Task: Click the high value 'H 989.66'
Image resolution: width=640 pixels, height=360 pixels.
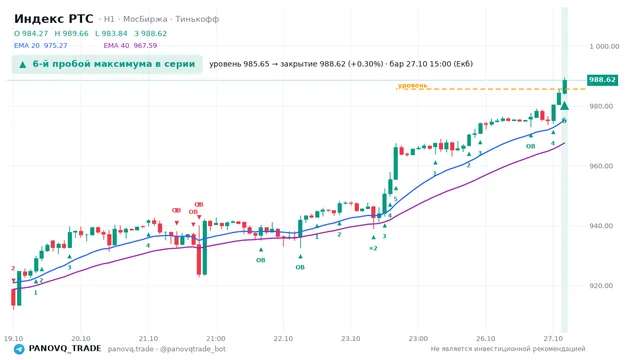Action: pos(71,33)
